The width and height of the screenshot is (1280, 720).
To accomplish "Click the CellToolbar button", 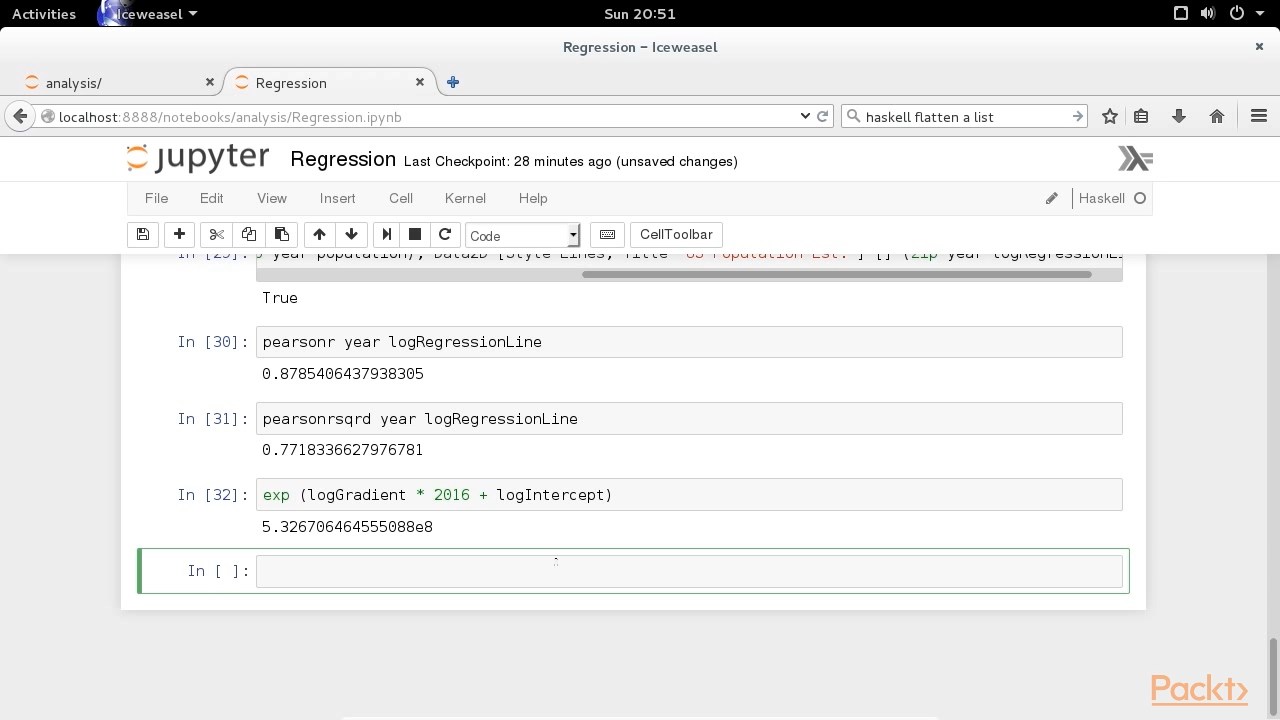I will [x=676, y=234].
